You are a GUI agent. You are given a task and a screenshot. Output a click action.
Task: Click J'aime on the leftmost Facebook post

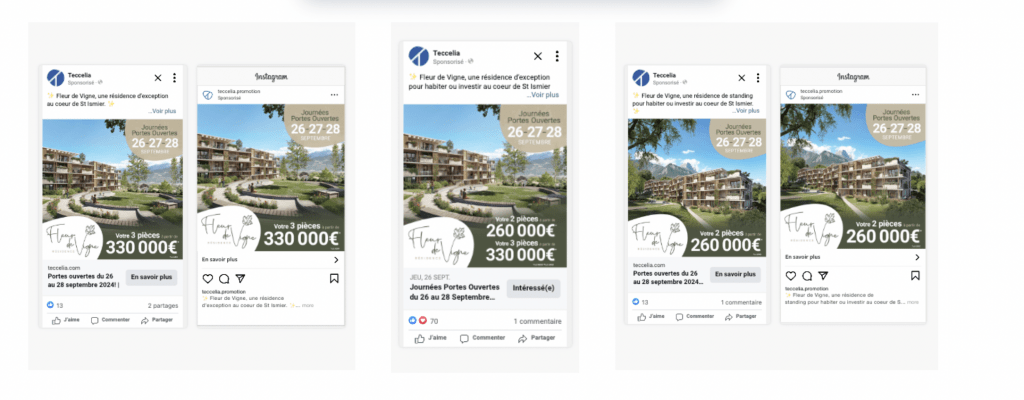65,320
